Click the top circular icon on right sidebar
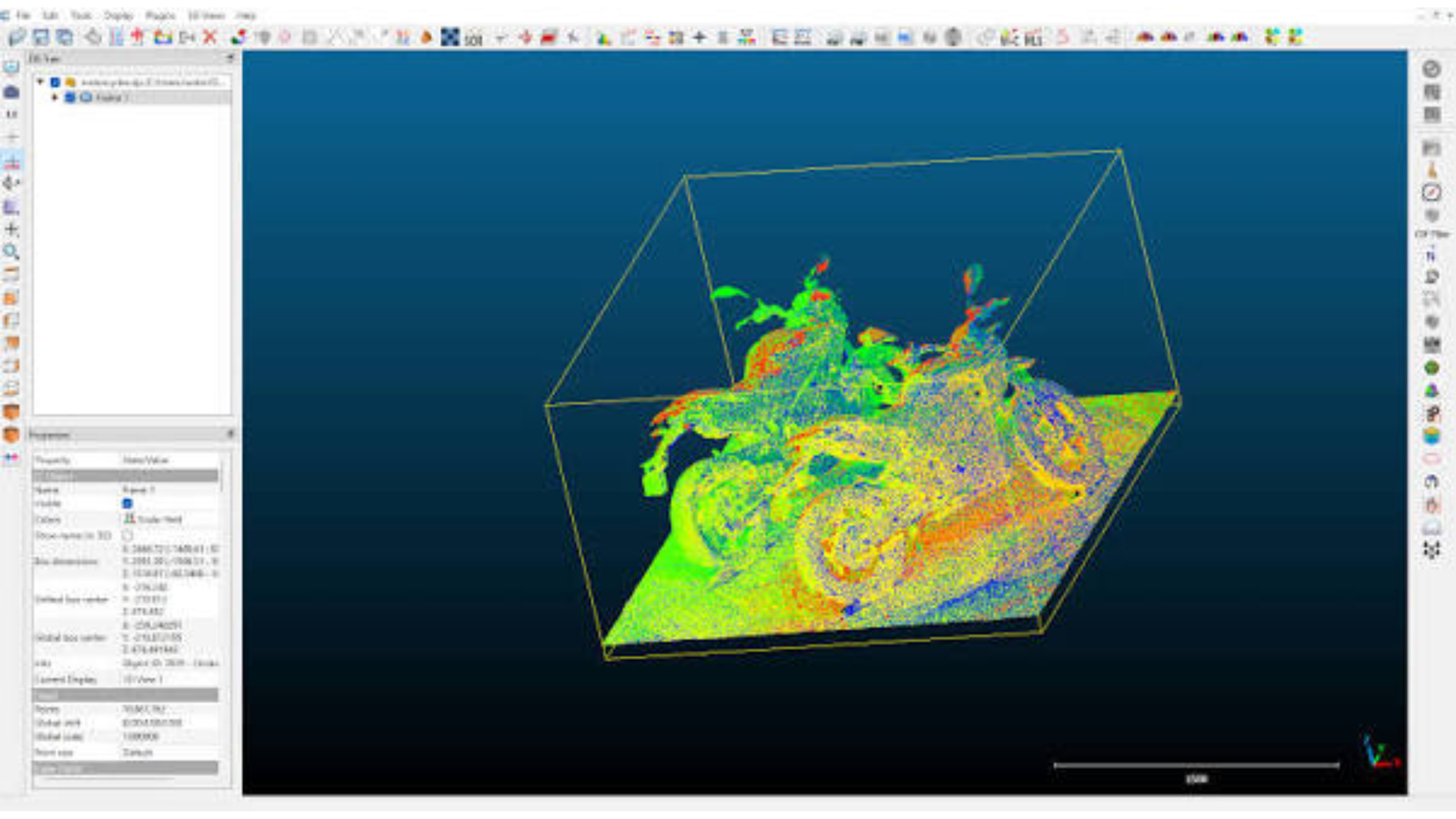This screenshot has width=1456, height=819. [1431, 69]
